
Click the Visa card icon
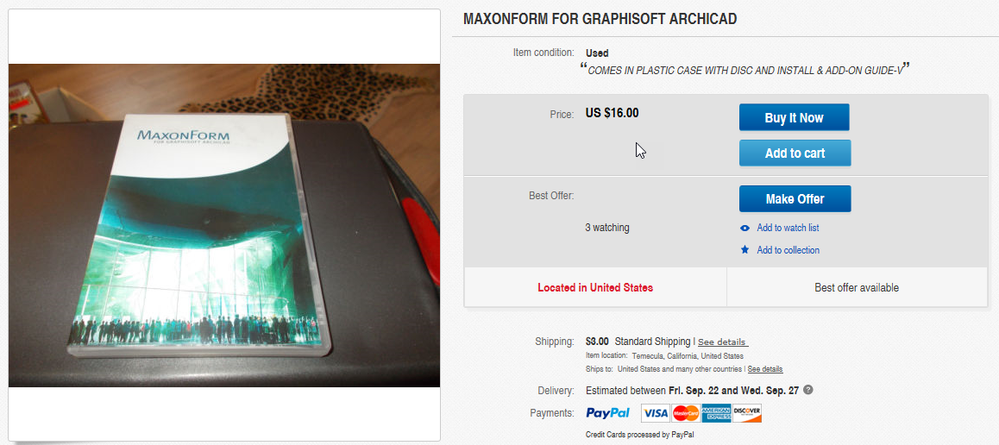coord(655,413)
